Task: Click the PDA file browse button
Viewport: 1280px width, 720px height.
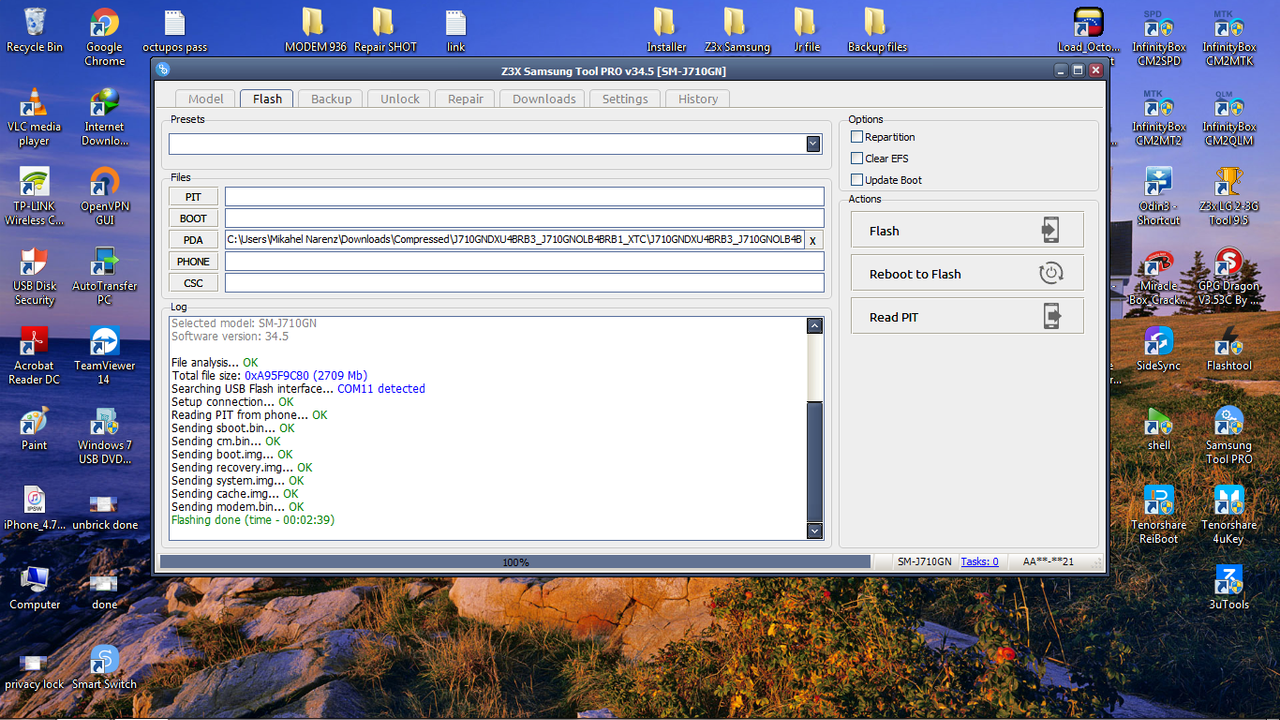Action: click(x=193, y=240)
